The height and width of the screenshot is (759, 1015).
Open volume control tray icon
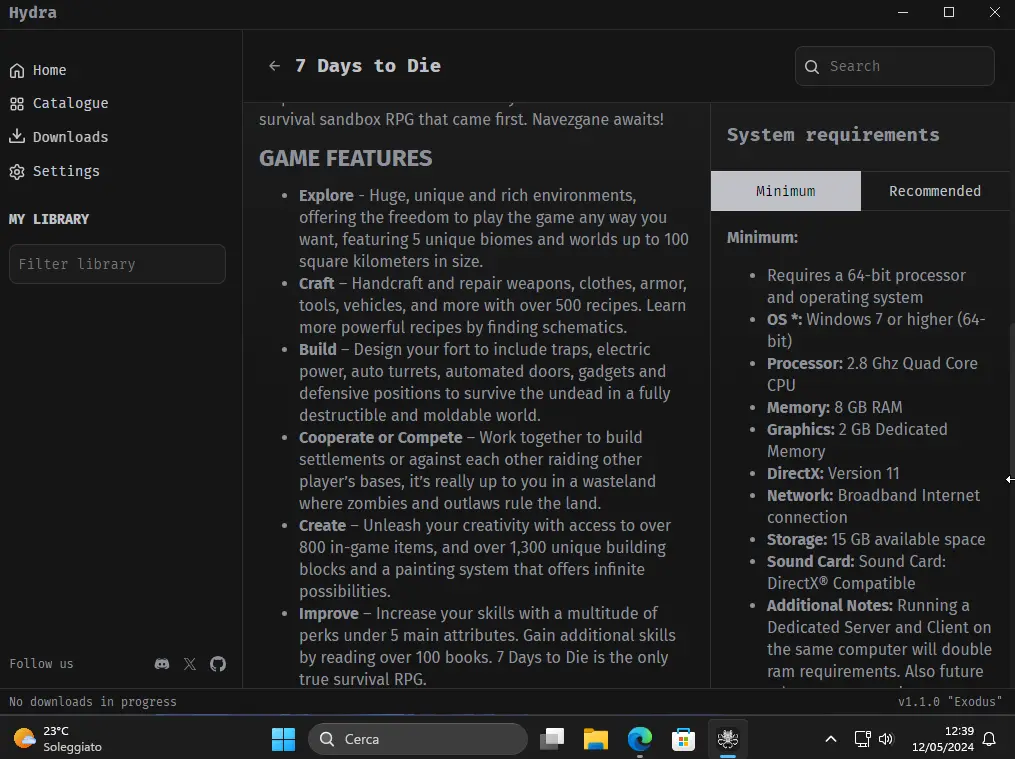click(886, 739)
